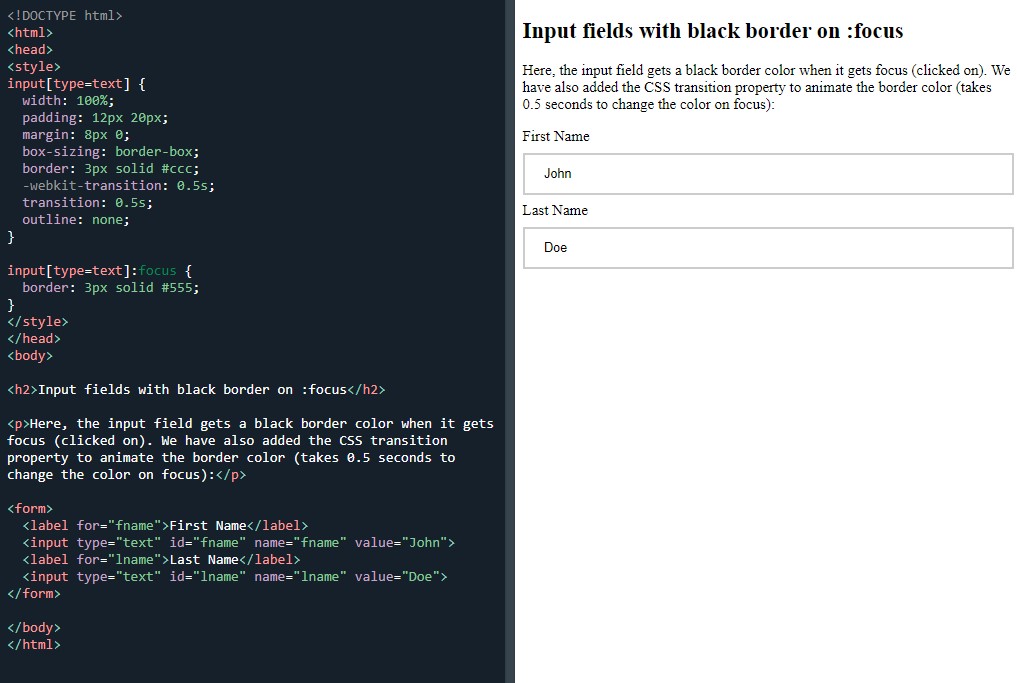
Task: Click the width: 100% property in the code
Action: coord(60,100)
